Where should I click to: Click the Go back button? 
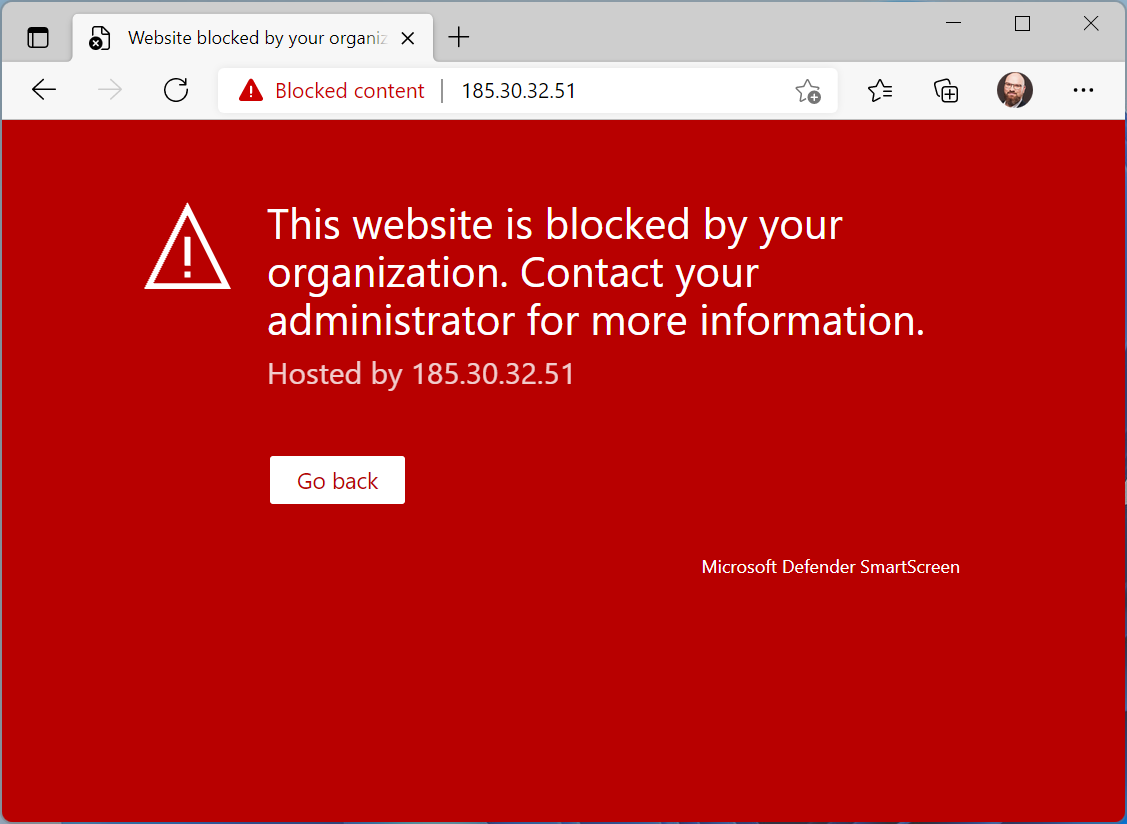point(337,479)
